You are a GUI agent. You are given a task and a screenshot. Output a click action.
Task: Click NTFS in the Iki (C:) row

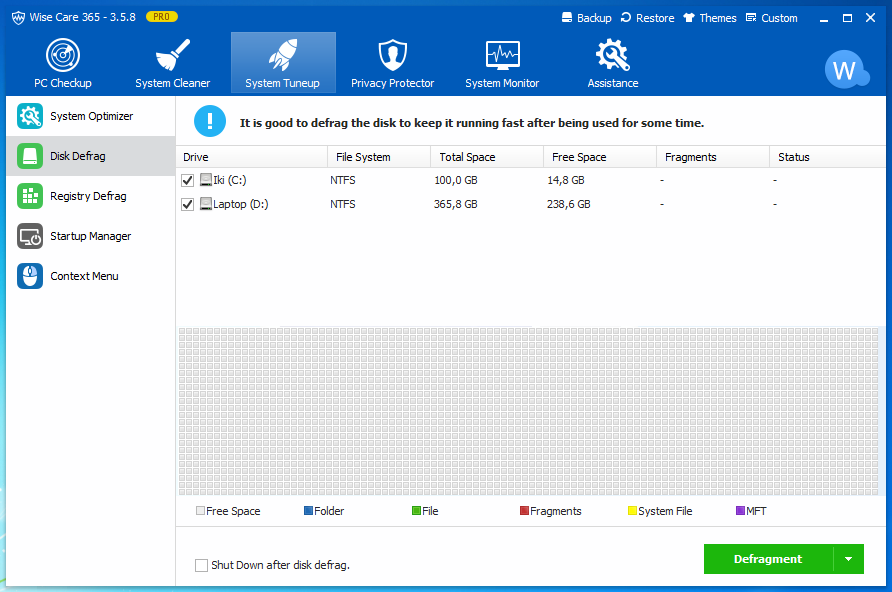tap(342, 180)
